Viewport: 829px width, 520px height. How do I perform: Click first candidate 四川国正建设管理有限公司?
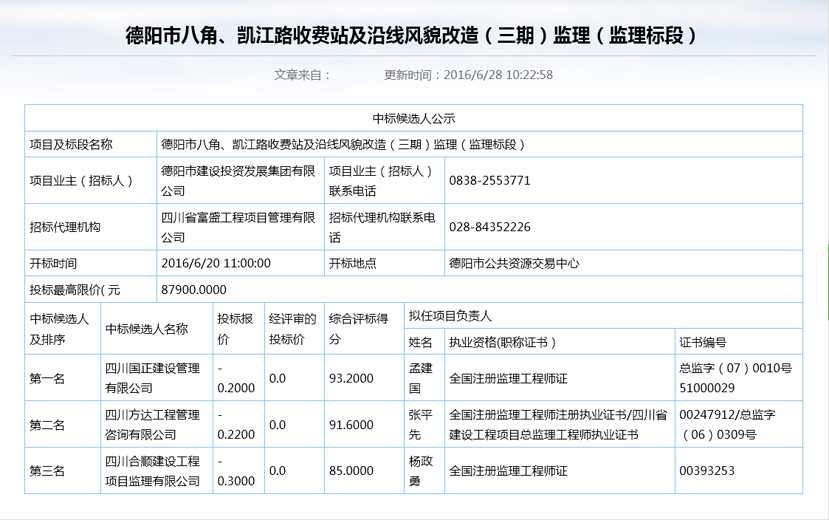153,378
